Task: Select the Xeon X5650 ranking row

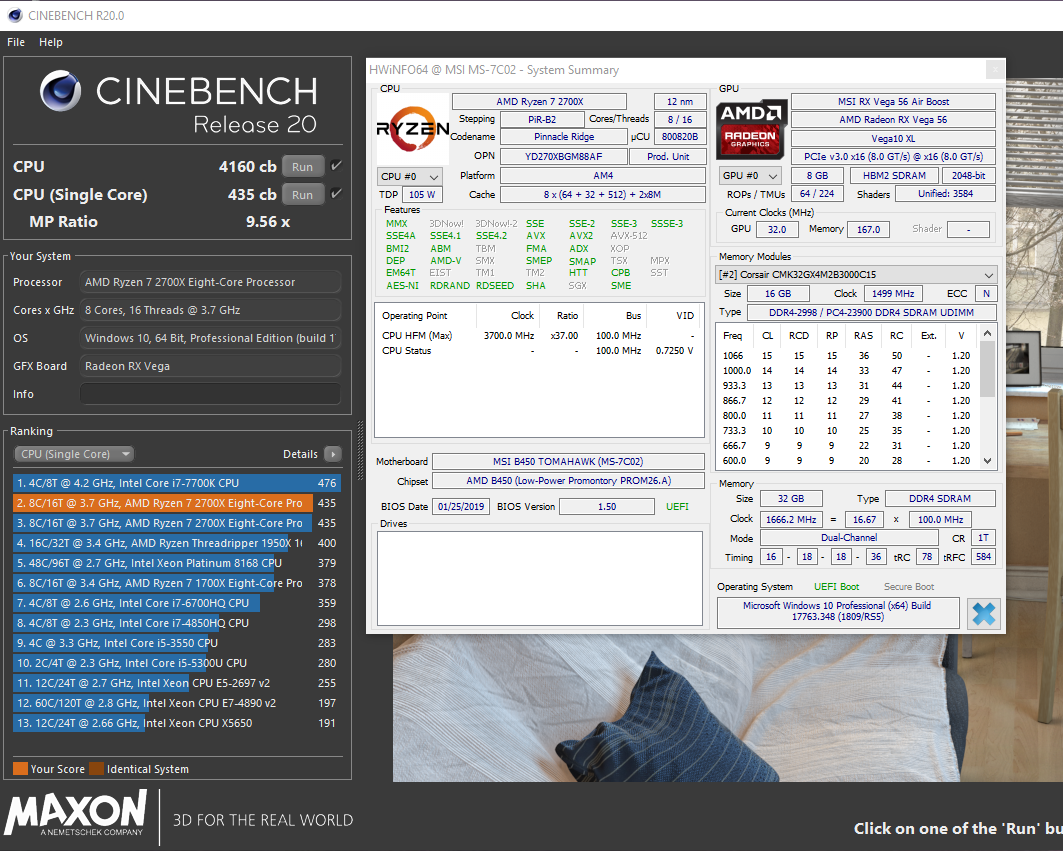Action: click(x=176, y=723)
